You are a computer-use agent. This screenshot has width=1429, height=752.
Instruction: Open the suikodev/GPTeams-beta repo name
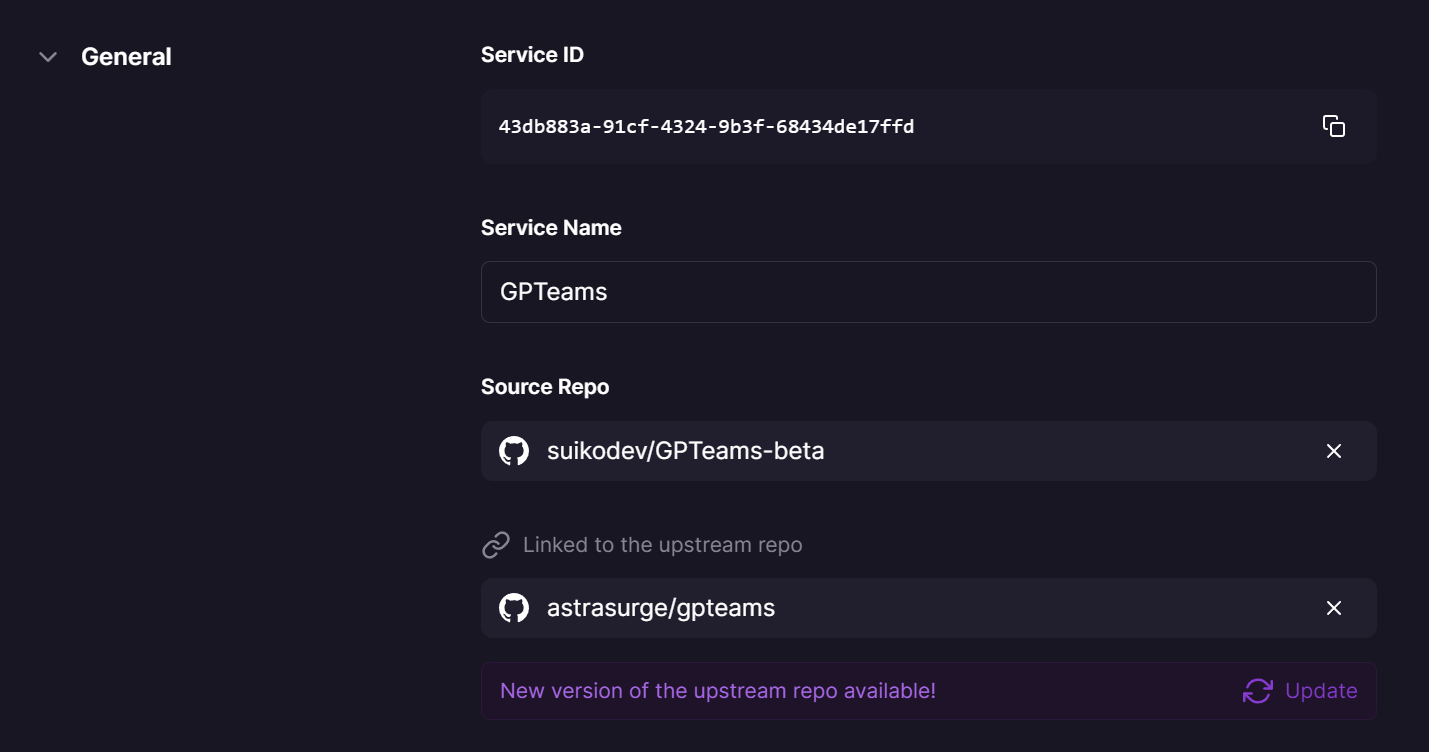685,451
